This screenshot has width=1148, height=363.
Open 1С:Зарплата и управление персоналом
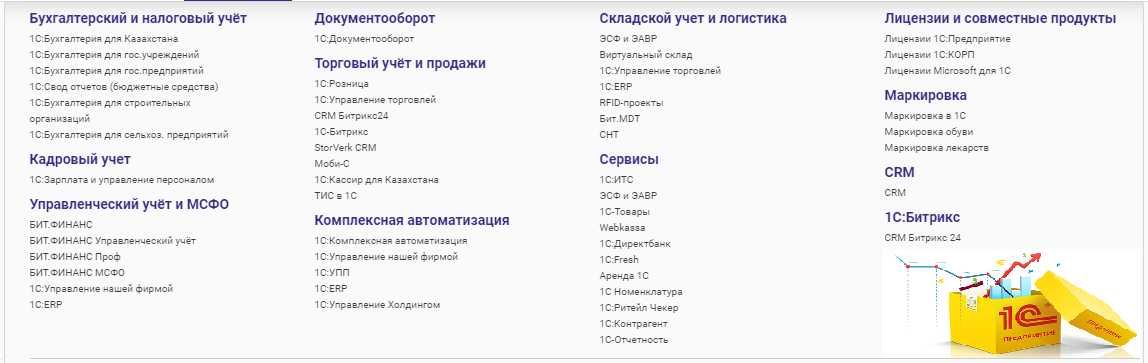122,179
